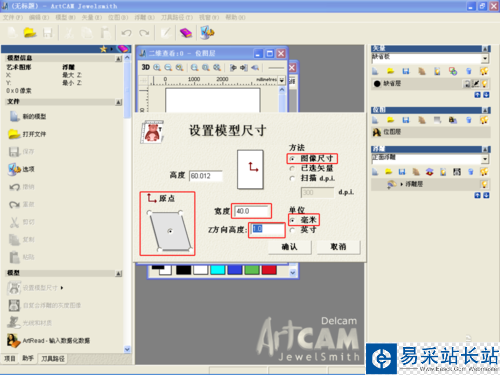500x375 pixels.
Task: Click the previous view arrow in the 2D view toolbar
Action: coord(255,68)
